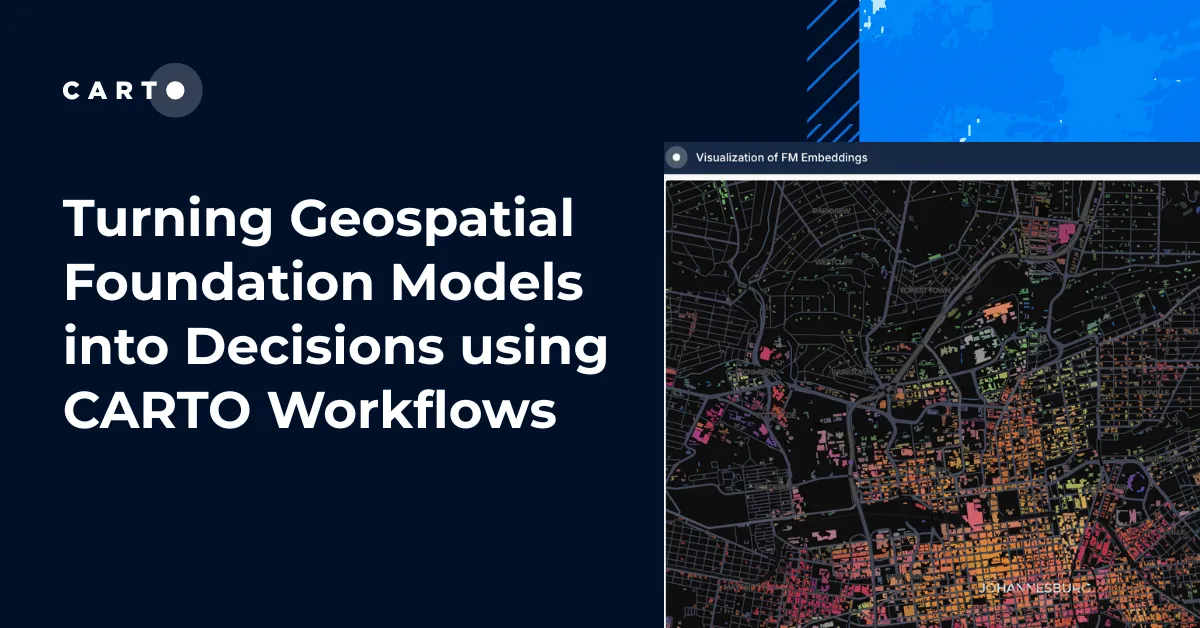The height and width of the screenshot is (628, 1200).
Task: Click the CARTO logo circle icon
Action: [175, 90]
